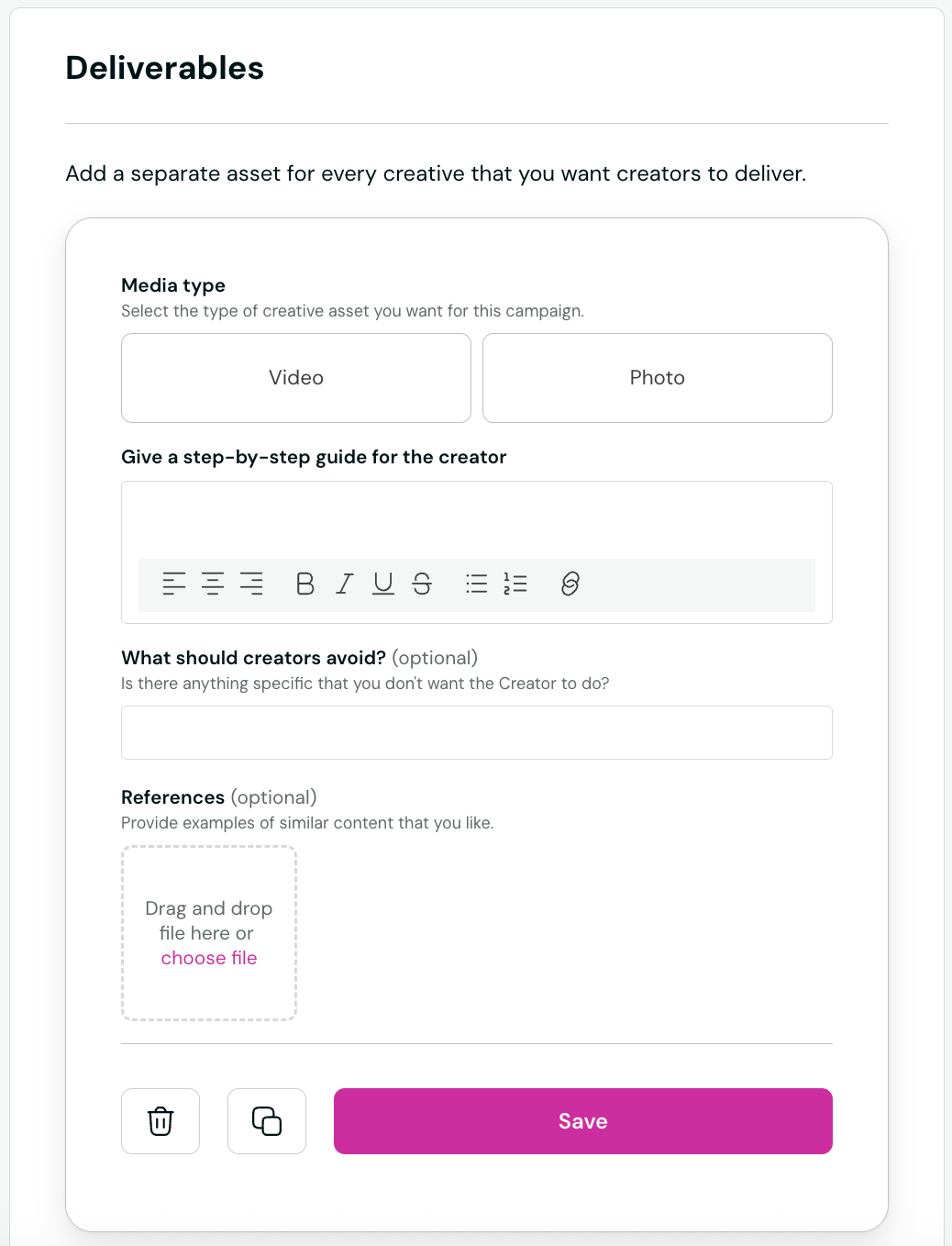Create a bulleted list
Screen dimensions: 952x1246
(476, 584)
